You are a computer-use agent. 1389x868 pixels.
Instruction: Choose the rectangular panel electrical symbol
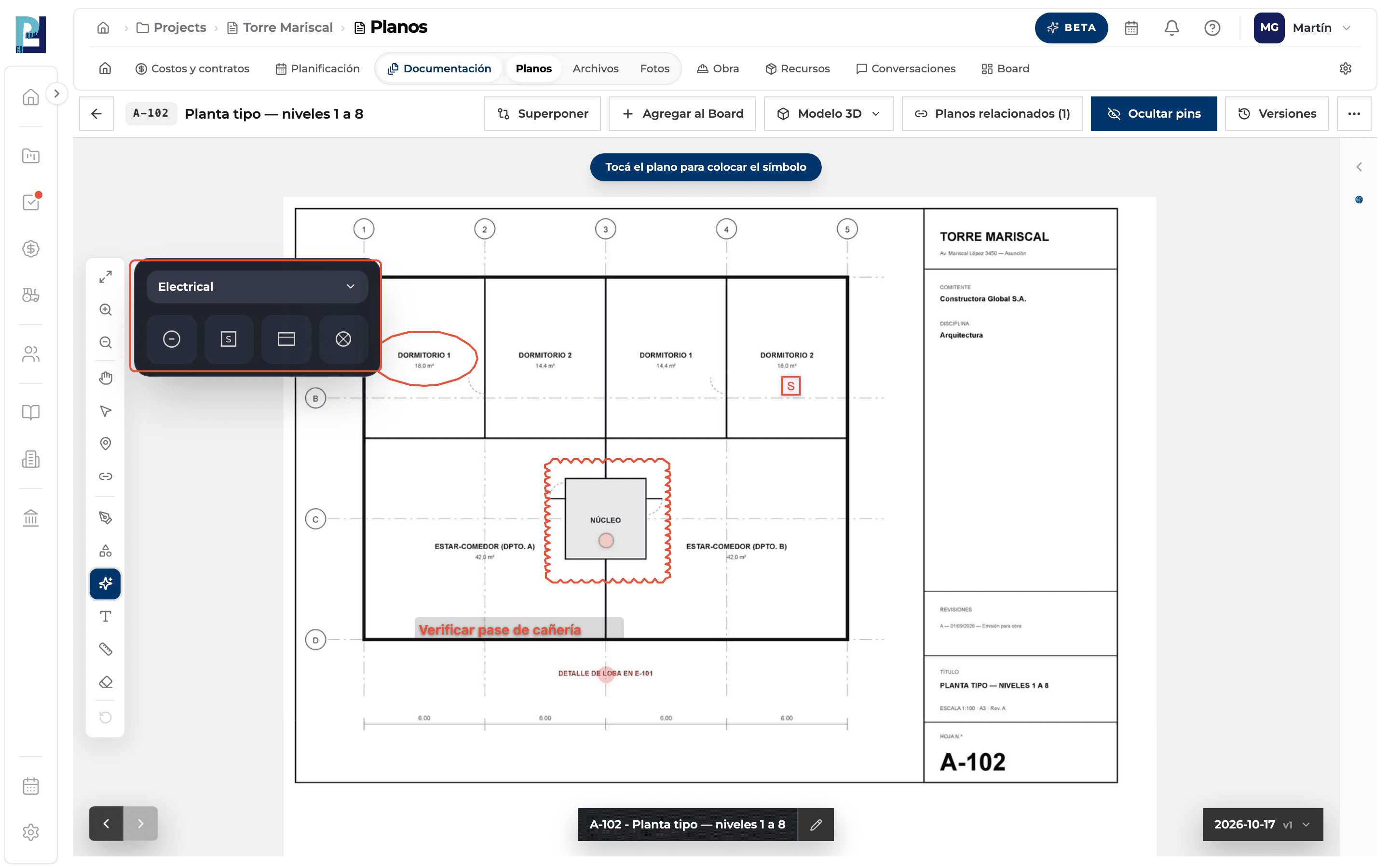(286, 339)
